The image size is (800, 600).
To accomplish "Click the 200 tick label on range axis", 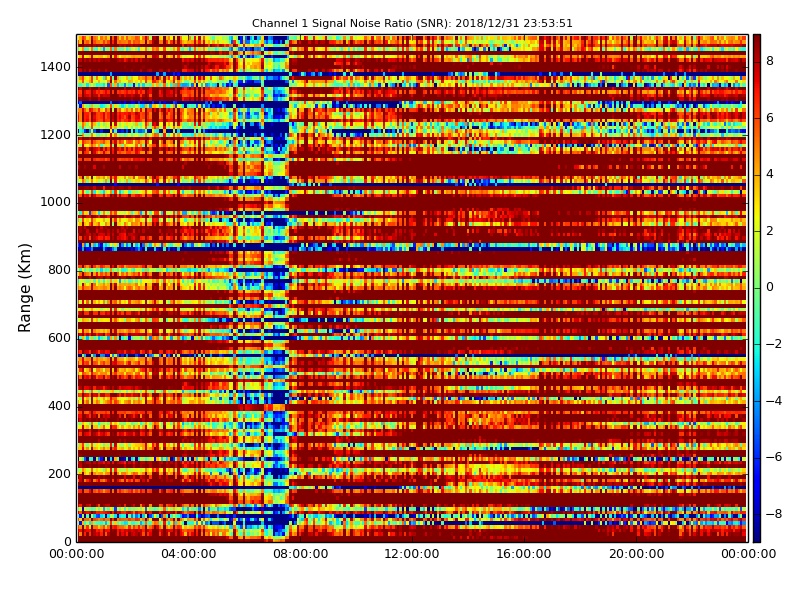I will tap(59, 473).
